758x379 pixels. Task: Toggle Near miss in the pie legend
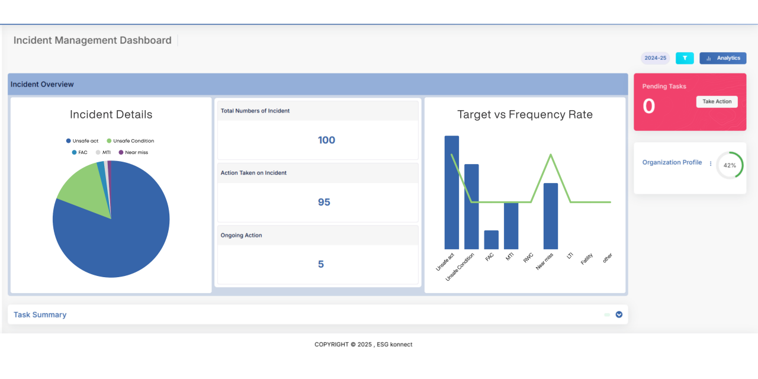pos(133,152)
